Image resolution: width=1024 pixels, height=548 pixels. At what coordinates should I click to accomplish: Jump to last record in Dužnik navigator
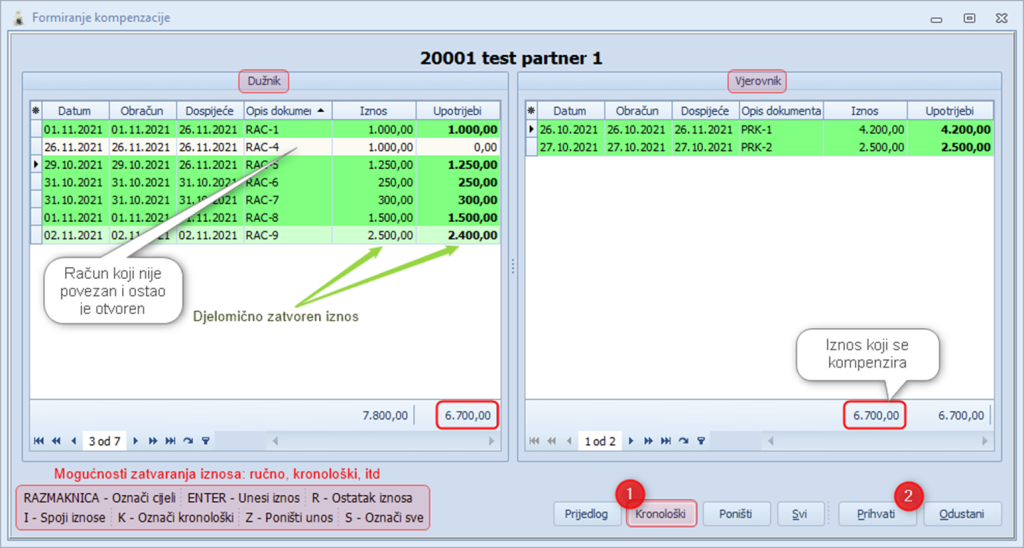click(x=170, y=440)
